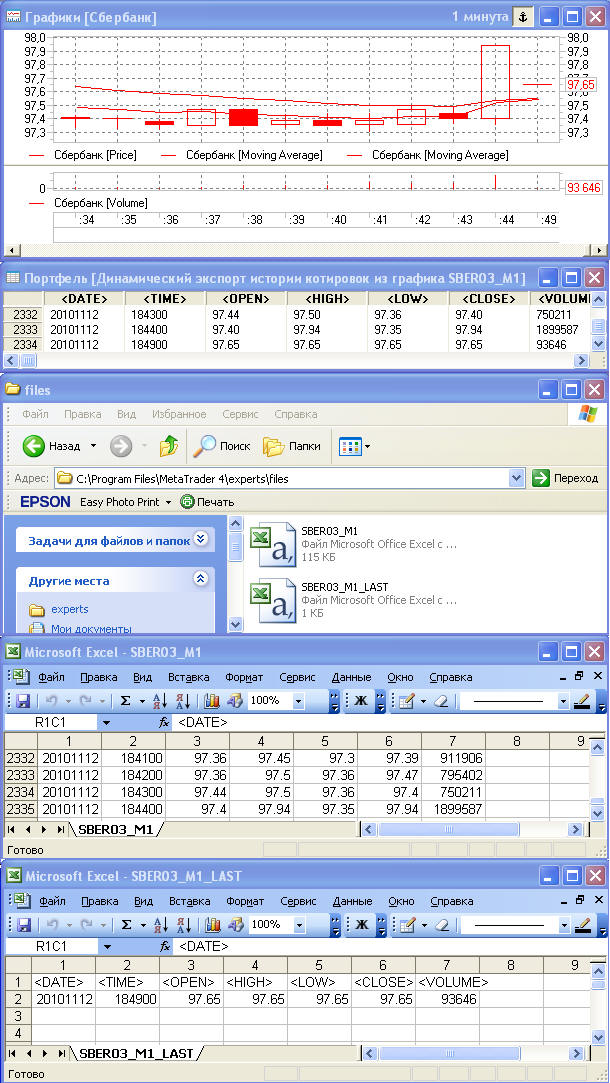Select the erase border tool in SBER03_M1 window
The width and height of the screenshot is (610, 1083).
coord(441,701)
